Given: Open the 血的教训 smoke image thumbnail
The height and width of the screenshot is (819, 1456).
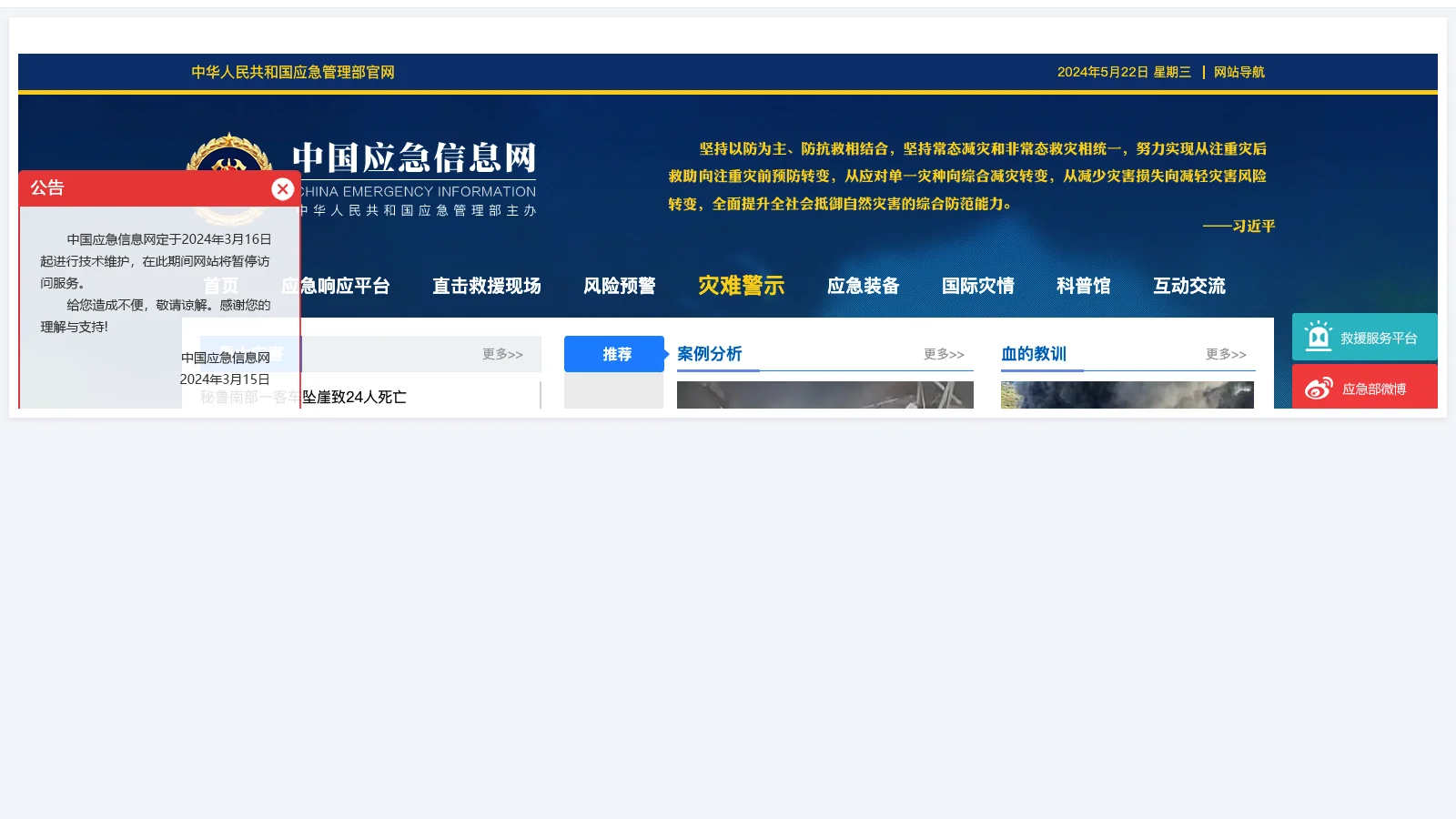Looking at the screenshot, I should [1127, 395].
